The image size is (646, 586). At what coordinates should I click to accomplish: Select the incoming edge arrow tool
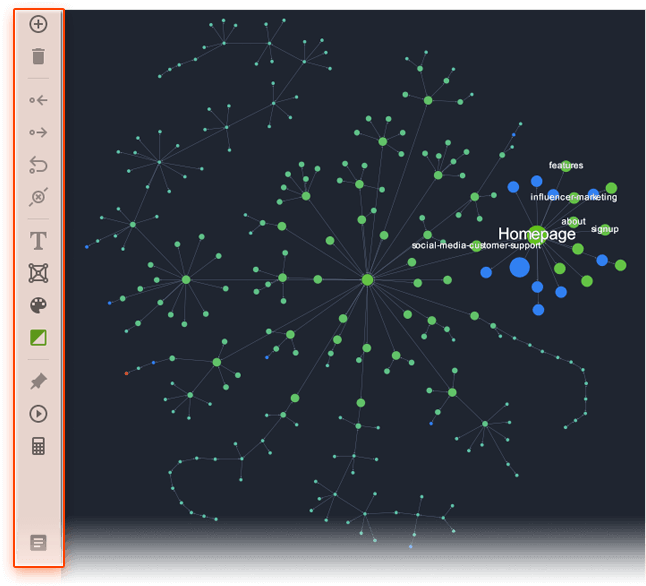(39, 100)
